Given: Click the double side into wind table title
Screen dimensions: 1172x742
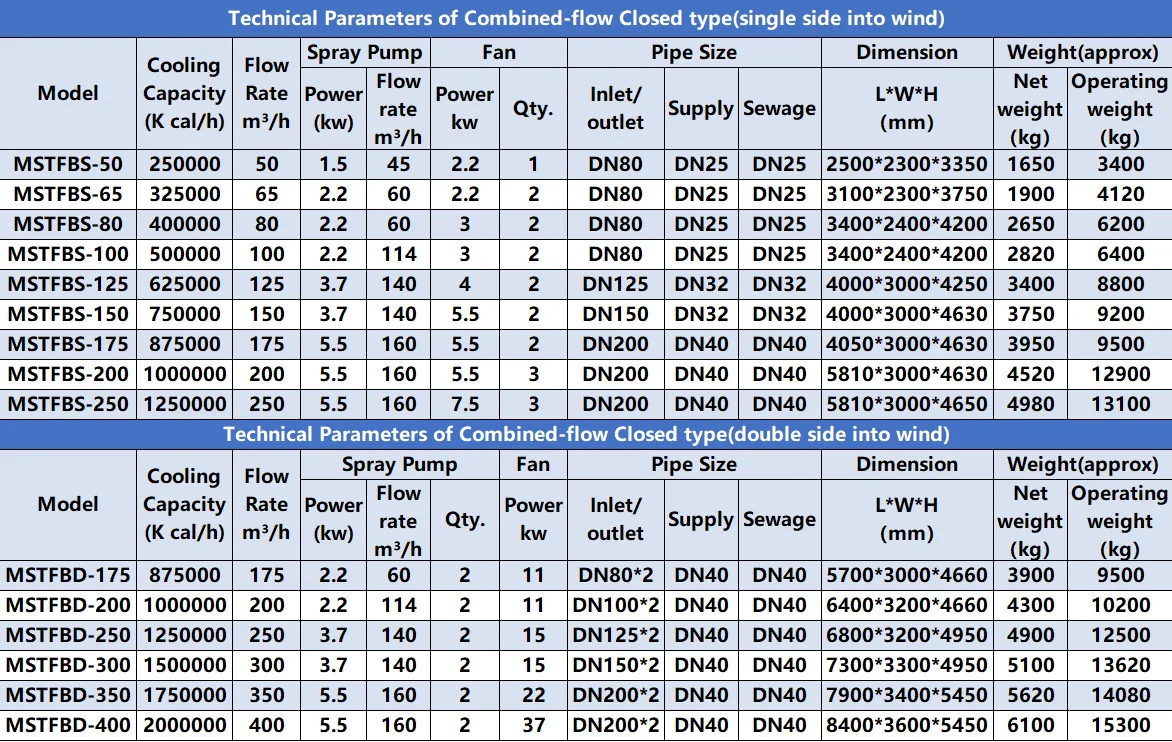Looking at the screenshot, I should [x=586, y=434].
